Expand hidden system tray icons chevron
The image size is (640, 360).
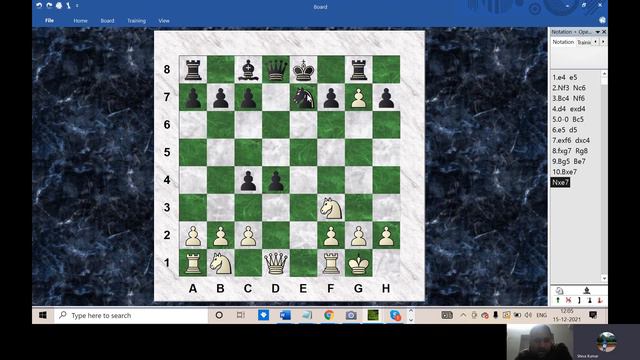click(463, 315)
